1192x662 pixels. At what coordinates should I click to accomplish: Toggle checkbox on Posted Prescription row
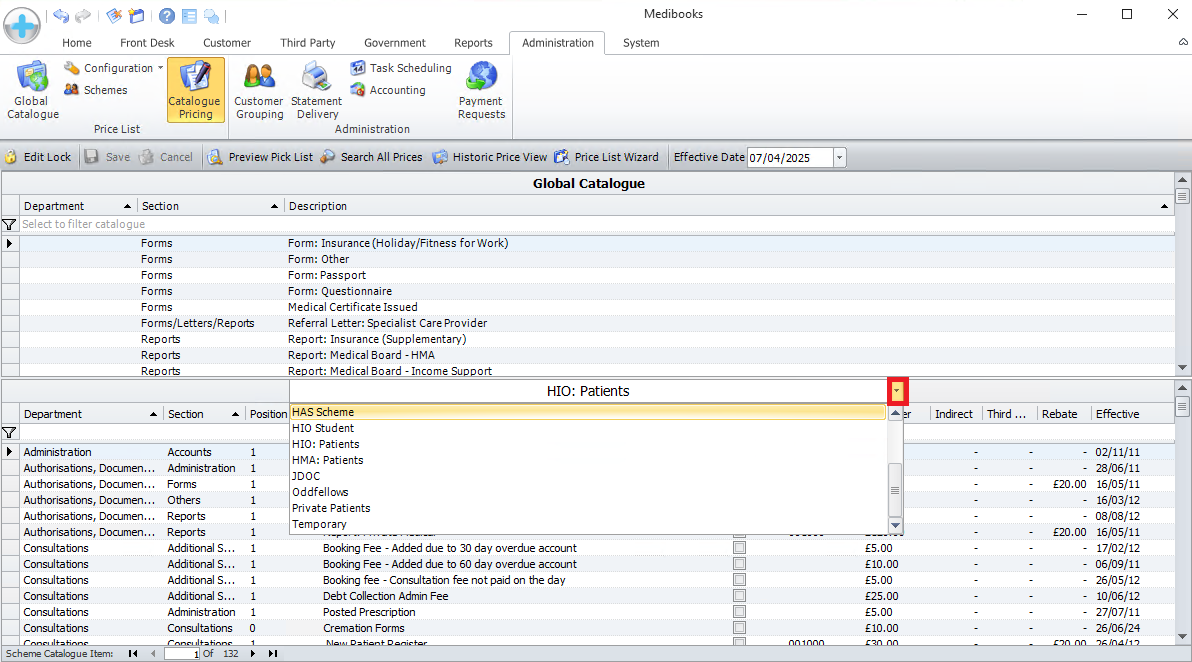coord(739,612)
